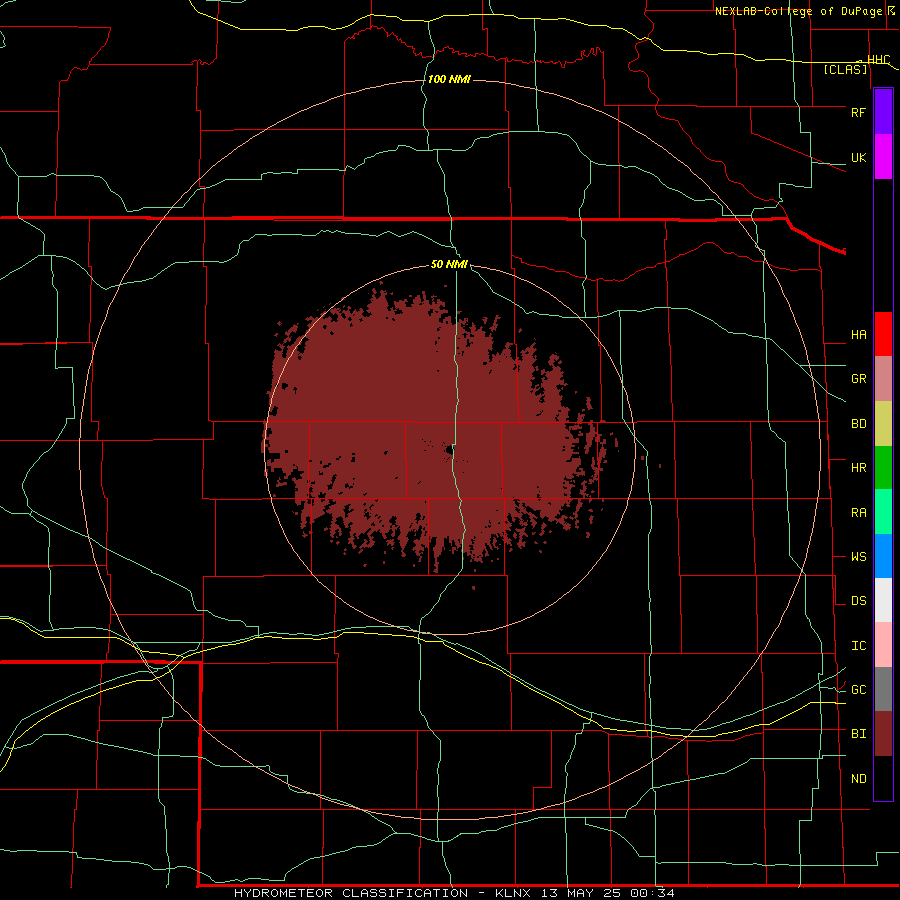Pick the light green RA swatch
Viewport: 900px width, 900px height.
coord(883,512)
